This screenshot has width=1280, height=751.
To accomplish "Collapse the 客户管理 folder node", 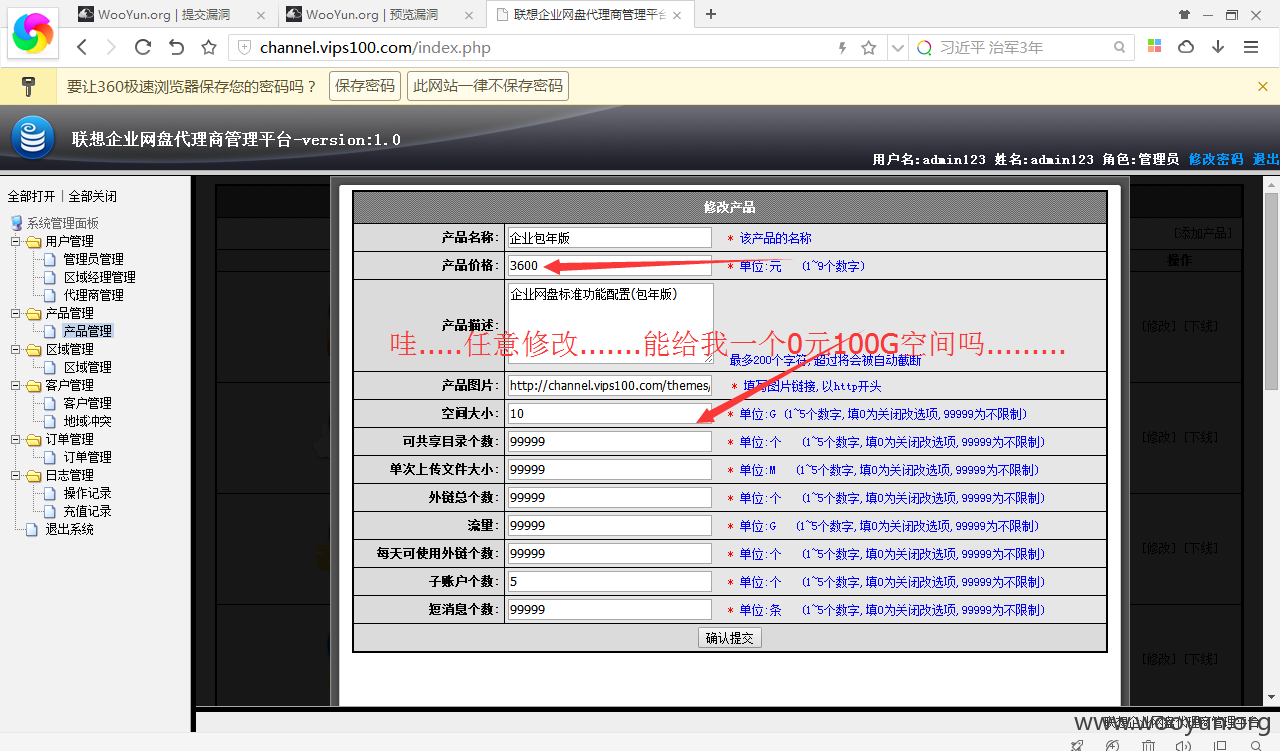I will (x=16, y=385).
